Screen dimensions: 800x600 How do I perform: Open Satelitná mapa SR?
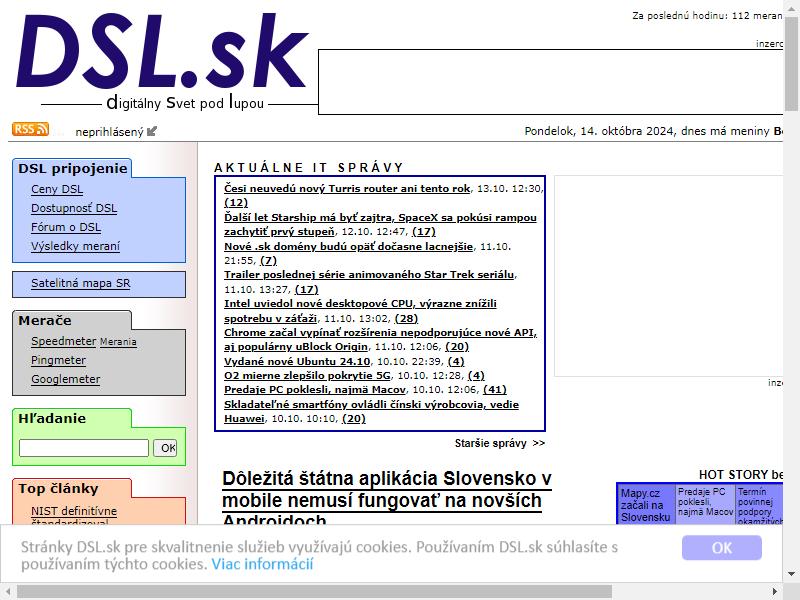81,283
